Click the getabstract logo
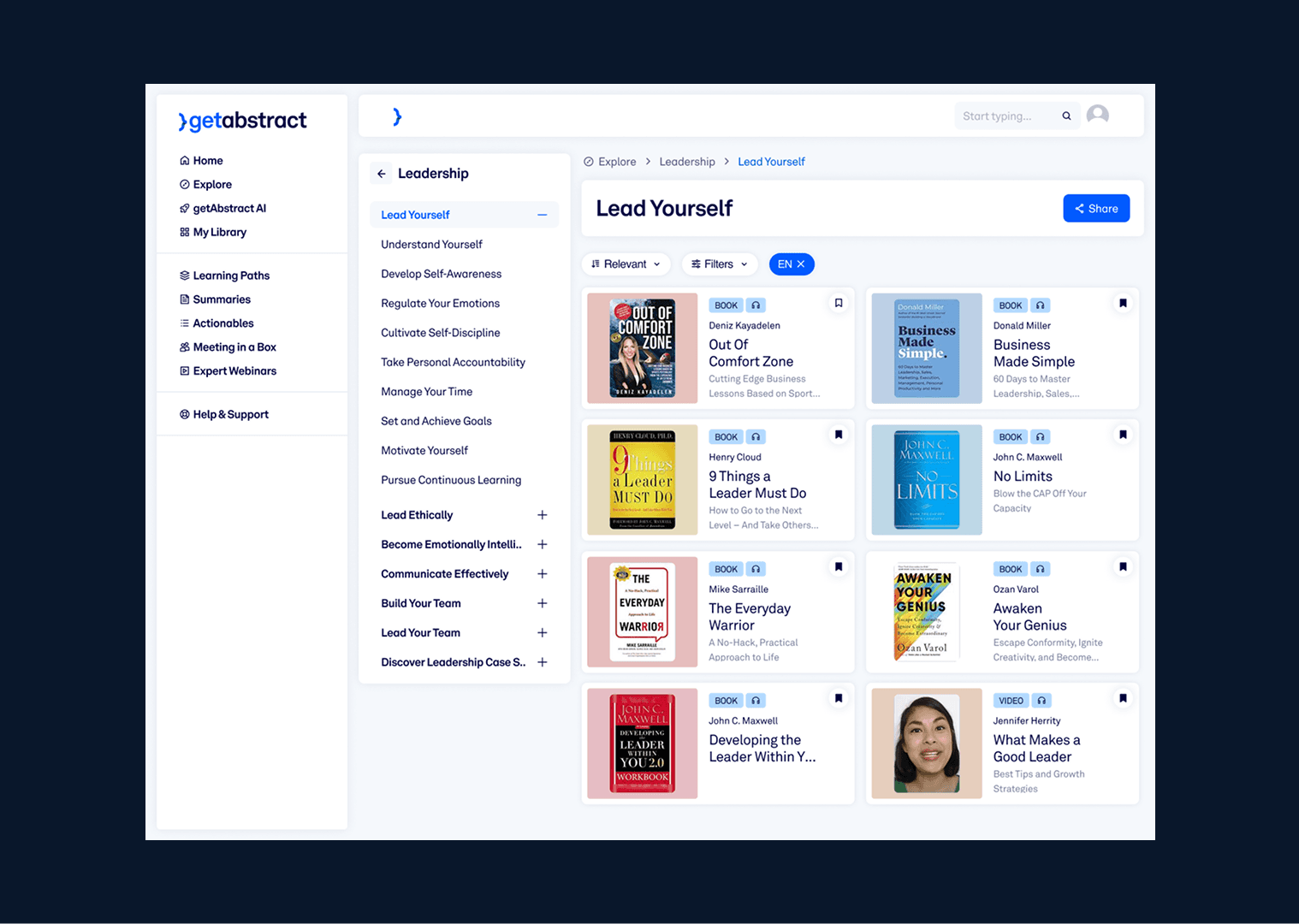This screenshot has height=924, width=1299. tap(242, 121)
